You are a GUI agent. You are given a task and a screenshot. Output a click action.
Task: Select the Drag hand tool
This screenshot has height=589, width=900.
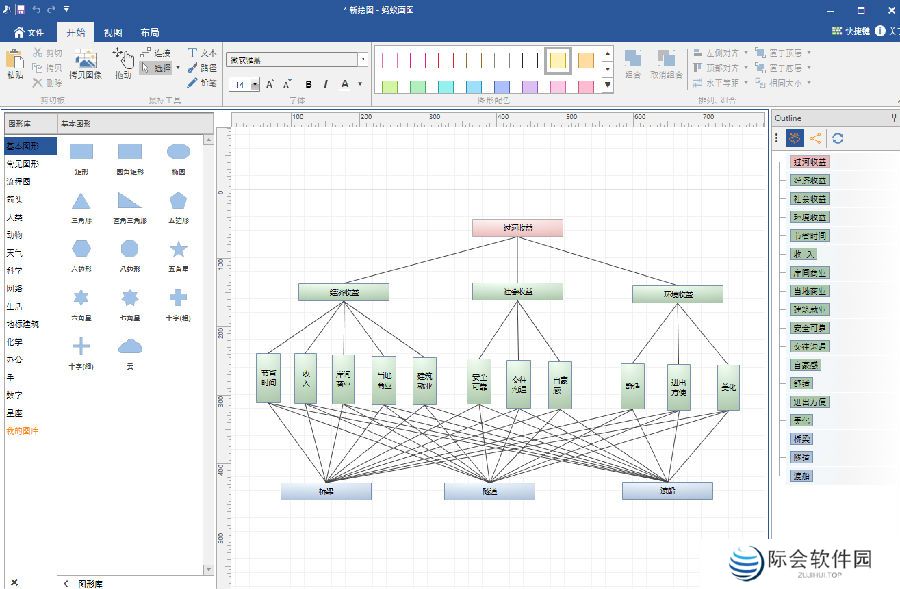click(x=122, y=63)
